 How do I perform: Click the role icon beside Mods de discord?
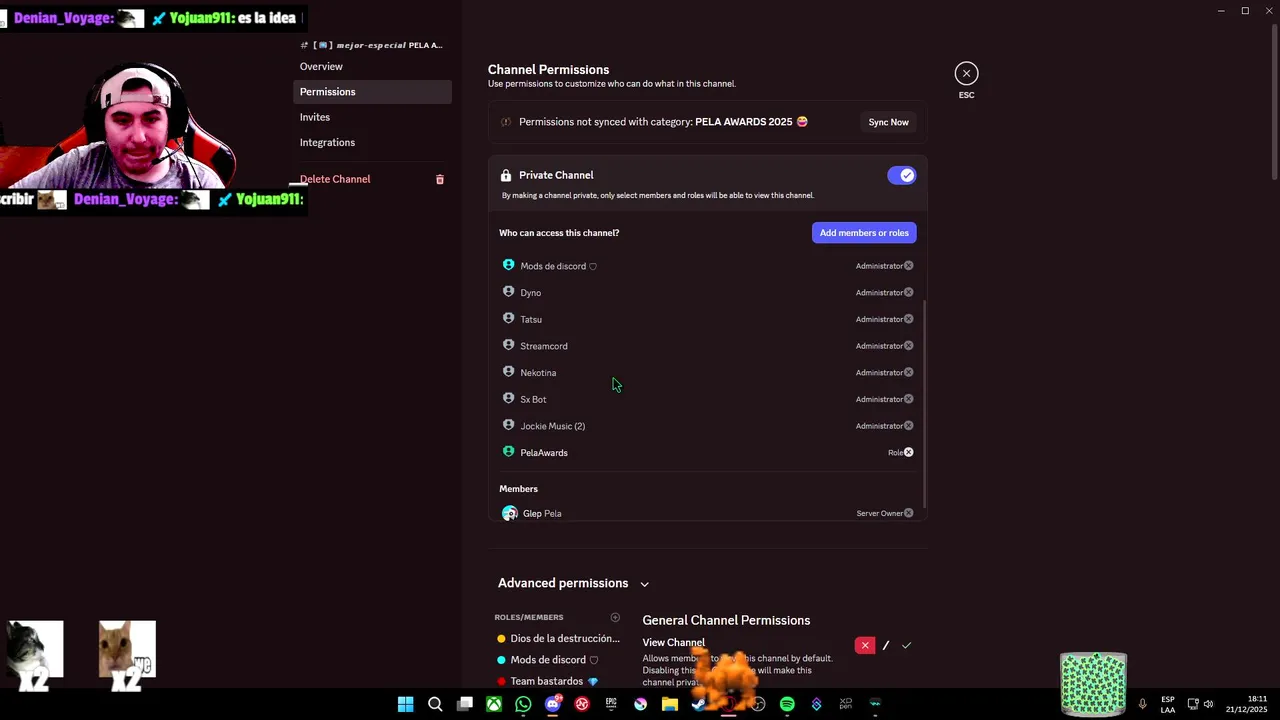coord(508,265)
